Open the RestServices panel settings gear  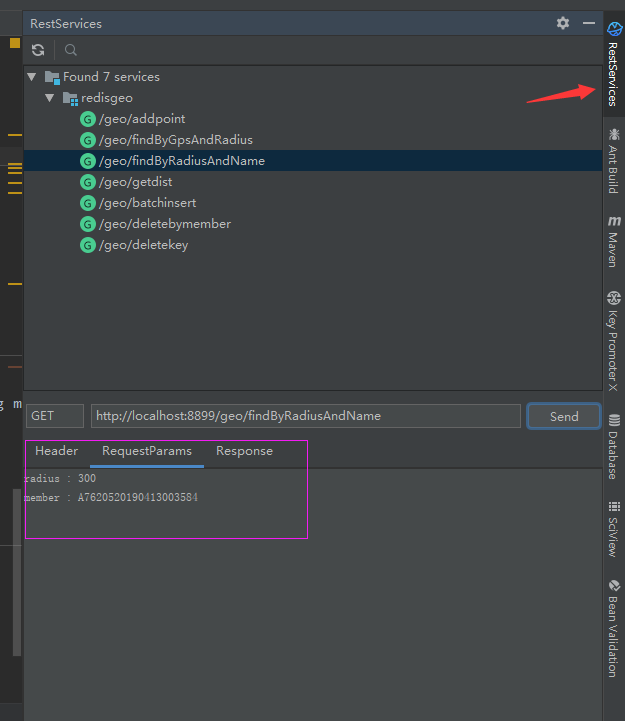pos(563,23)
